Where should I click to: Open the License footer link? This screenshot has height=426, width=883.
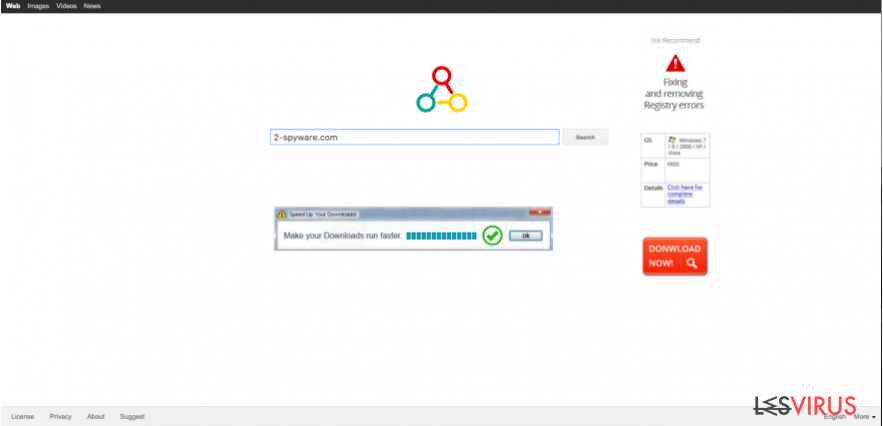click(23, 416)
